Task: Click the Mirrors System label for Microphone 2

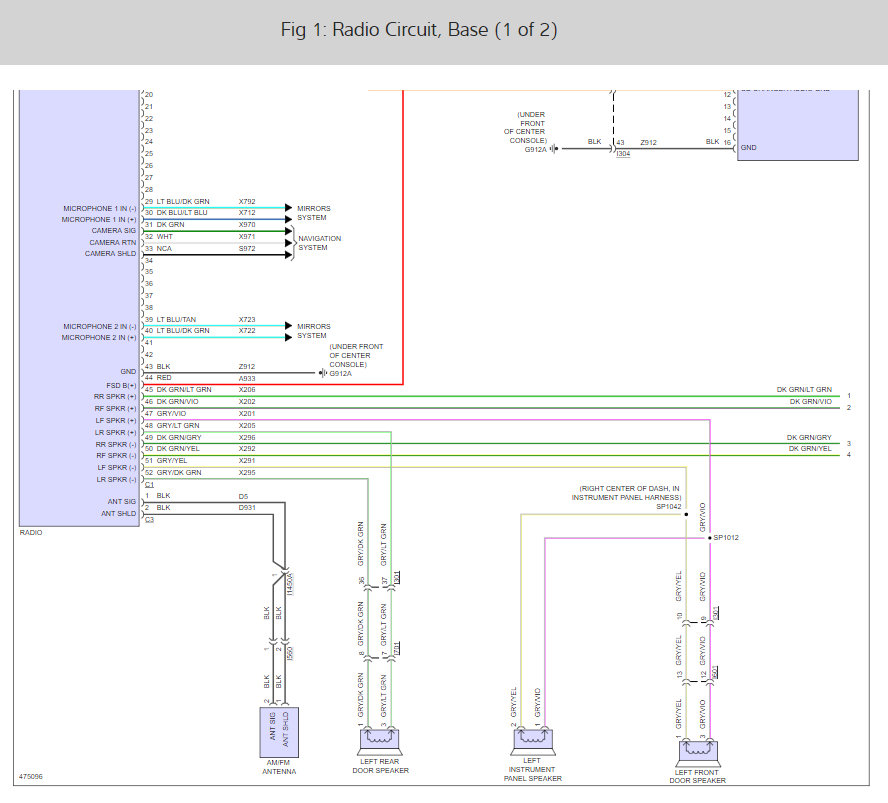Action: (x=313, y=330)
